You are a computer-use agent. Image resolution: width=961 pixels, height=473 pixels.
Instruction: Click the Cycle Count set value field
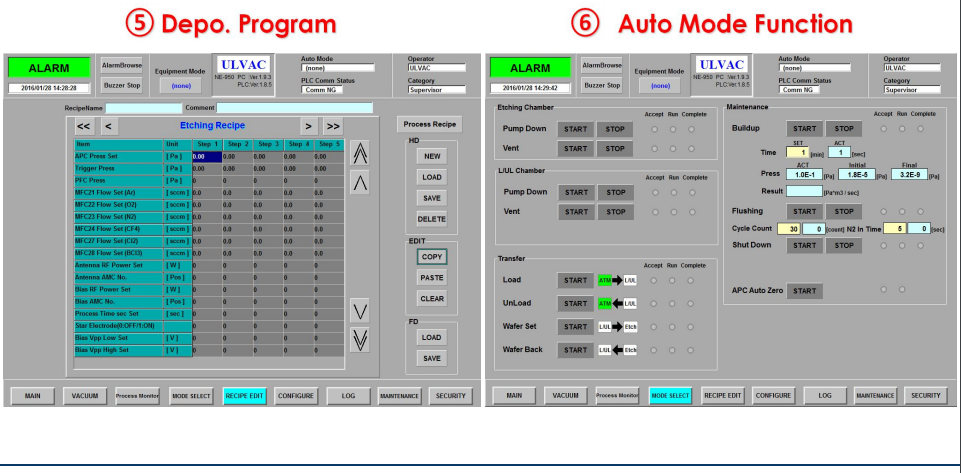(x=786, y=228)
